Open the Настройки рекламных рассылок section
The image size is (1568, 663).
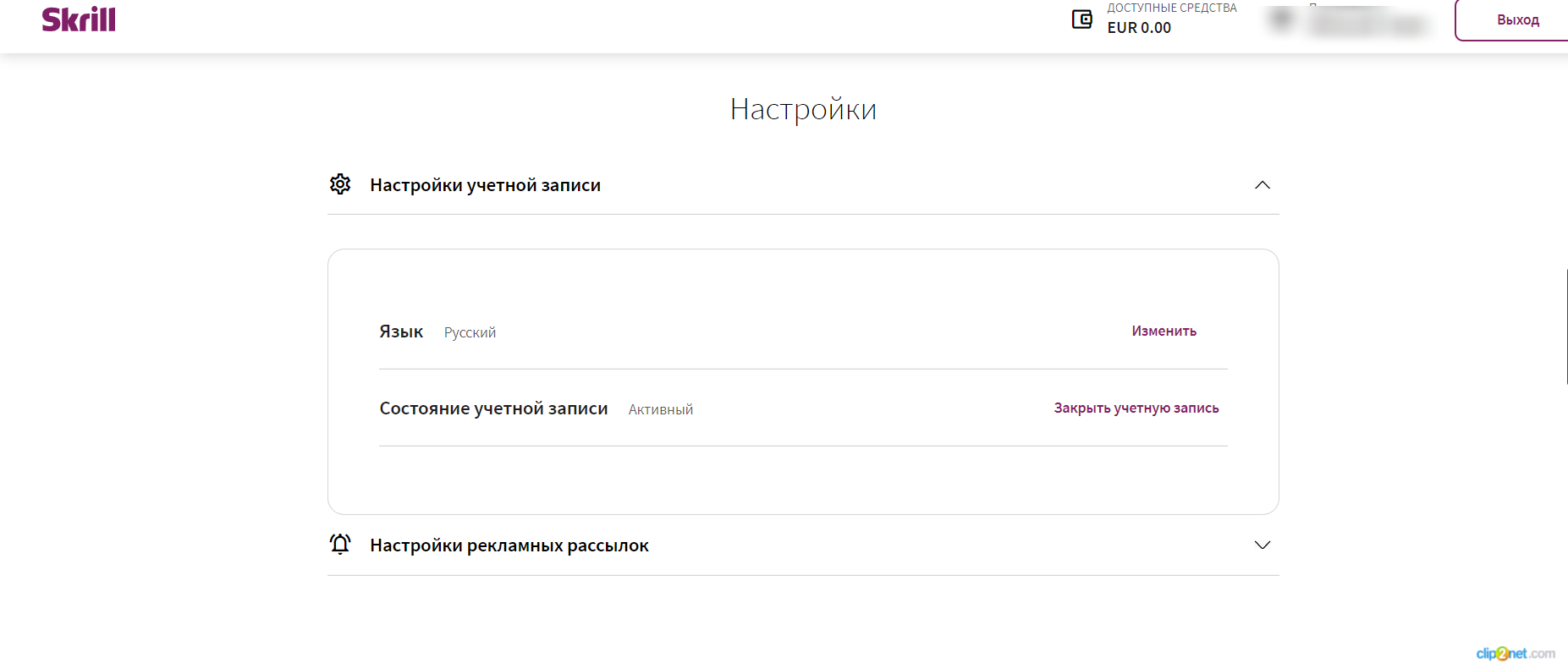pos(803,545)
